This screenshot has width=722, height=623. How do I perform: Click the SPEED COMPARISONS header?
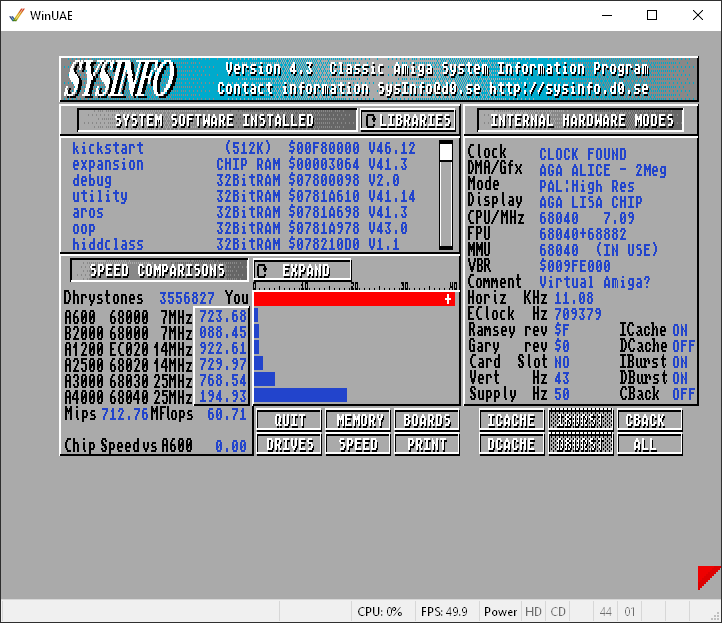click(159, 270)
